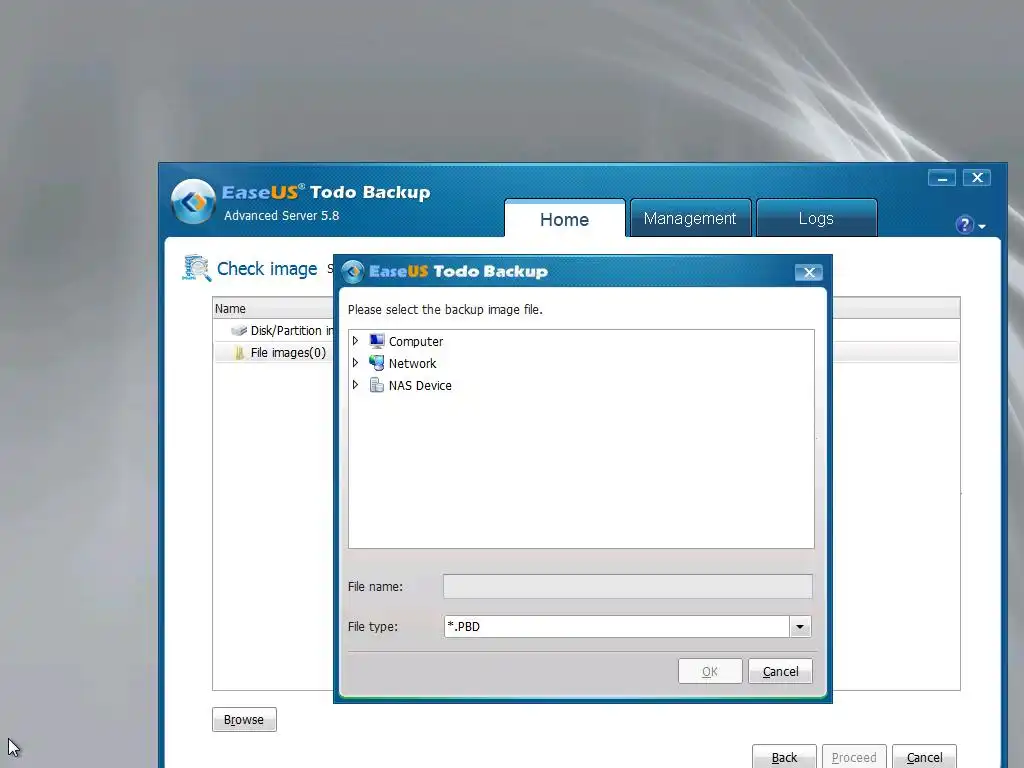Select the Network tree item label
The height and width of the screenshot is (768, 1024).
pos(412,364)
